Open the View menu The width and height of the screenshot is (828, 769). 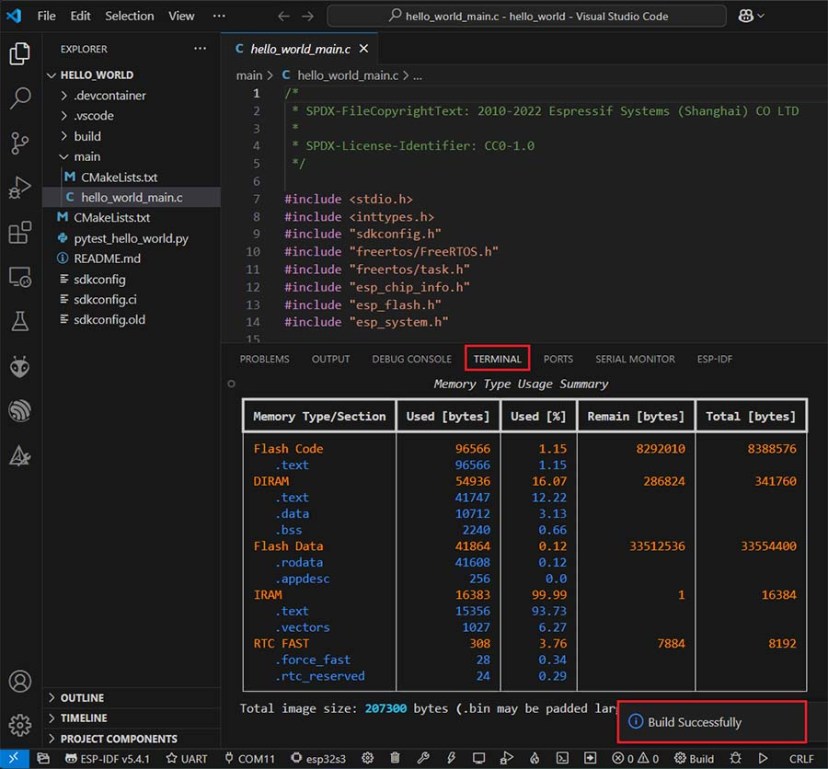point(180,15)
